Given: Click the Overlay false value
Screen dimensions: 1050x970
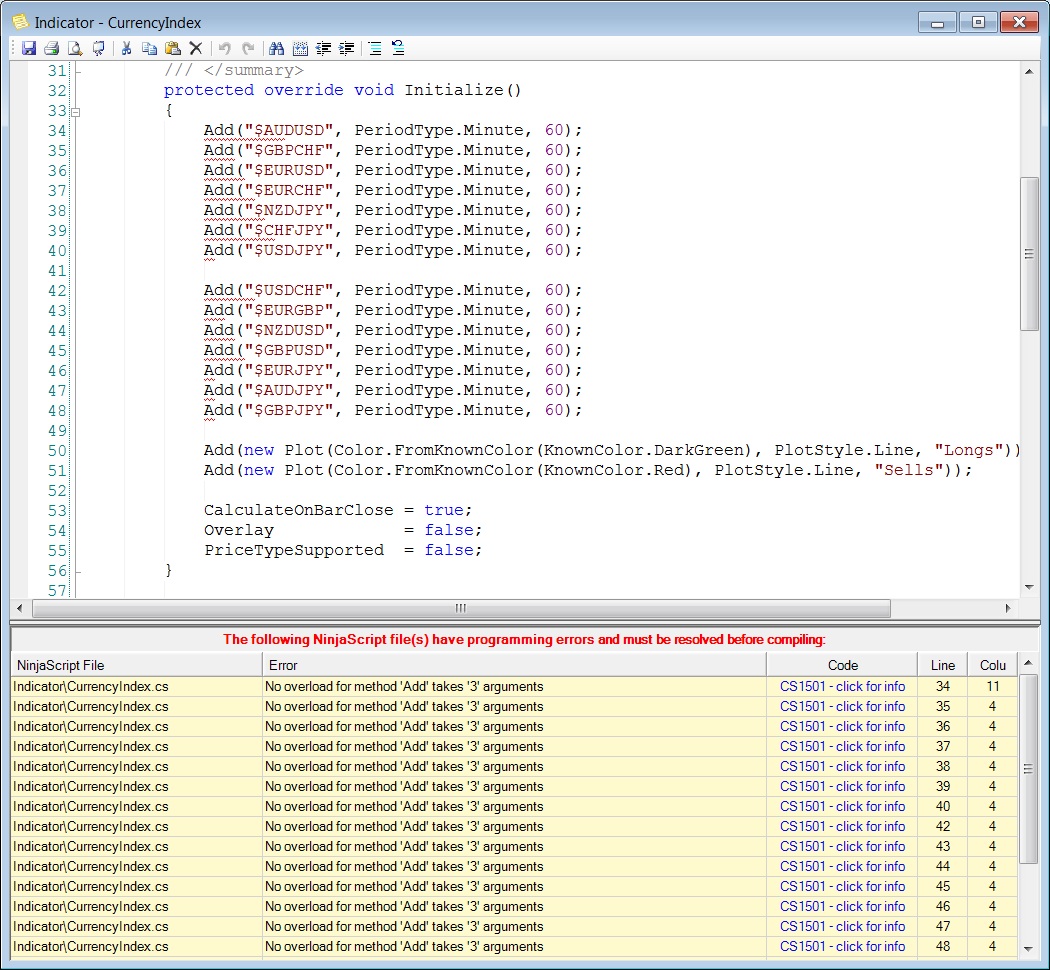Looking at the screenshot, I should click(x=449, y=530).
